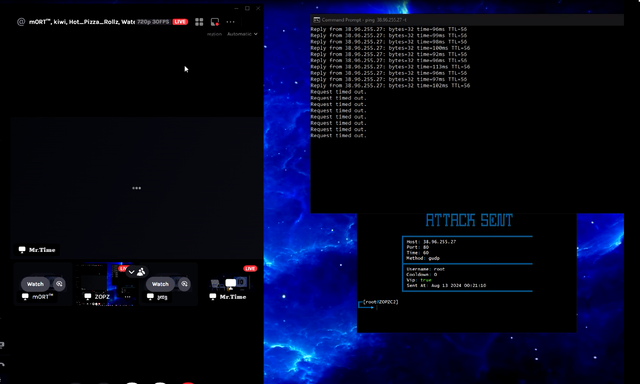Click the jttg name label on tile
The height and width of the screenshot is (384, 640).
click(x=158, y=297)
